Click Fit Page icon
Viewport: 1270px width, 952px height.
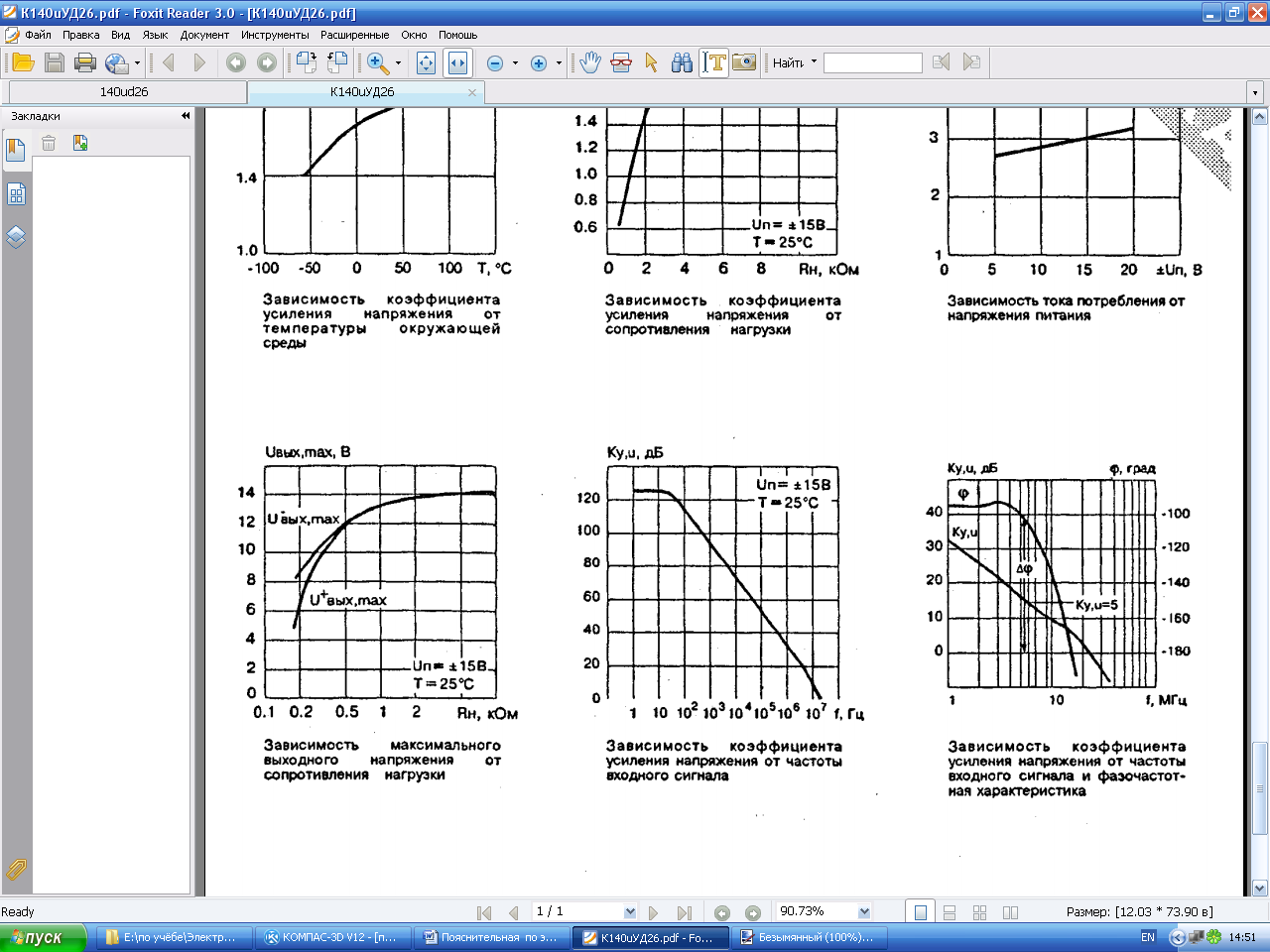tap(426, 62)
